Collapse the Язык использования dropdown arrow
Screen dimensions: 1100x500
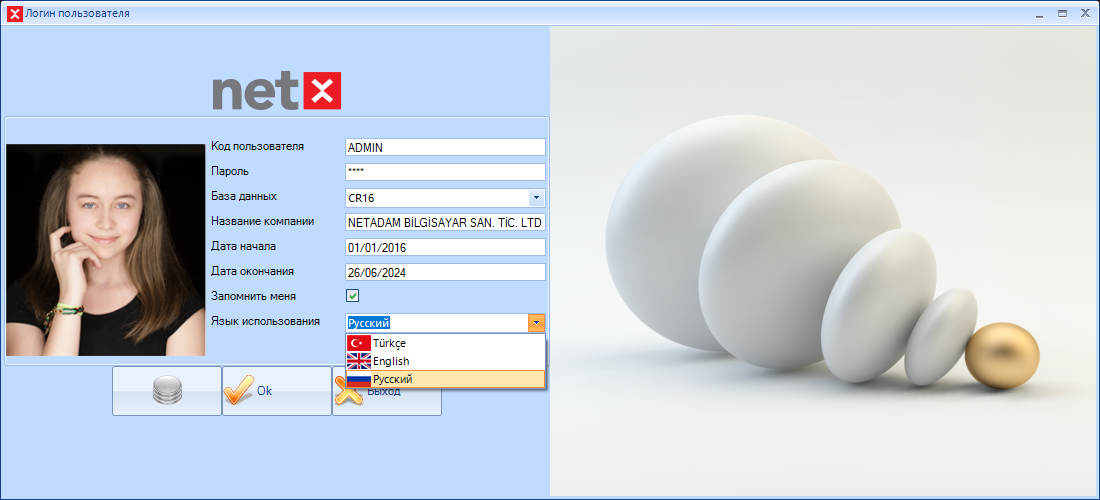536,322
